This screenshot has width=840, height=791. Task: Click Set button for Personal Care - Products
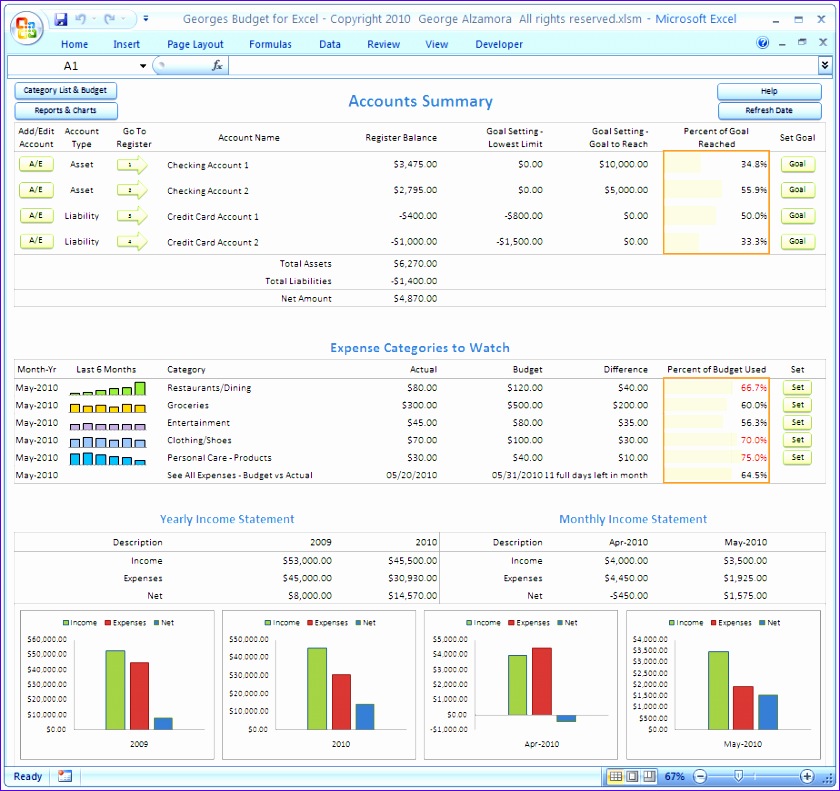797,457
